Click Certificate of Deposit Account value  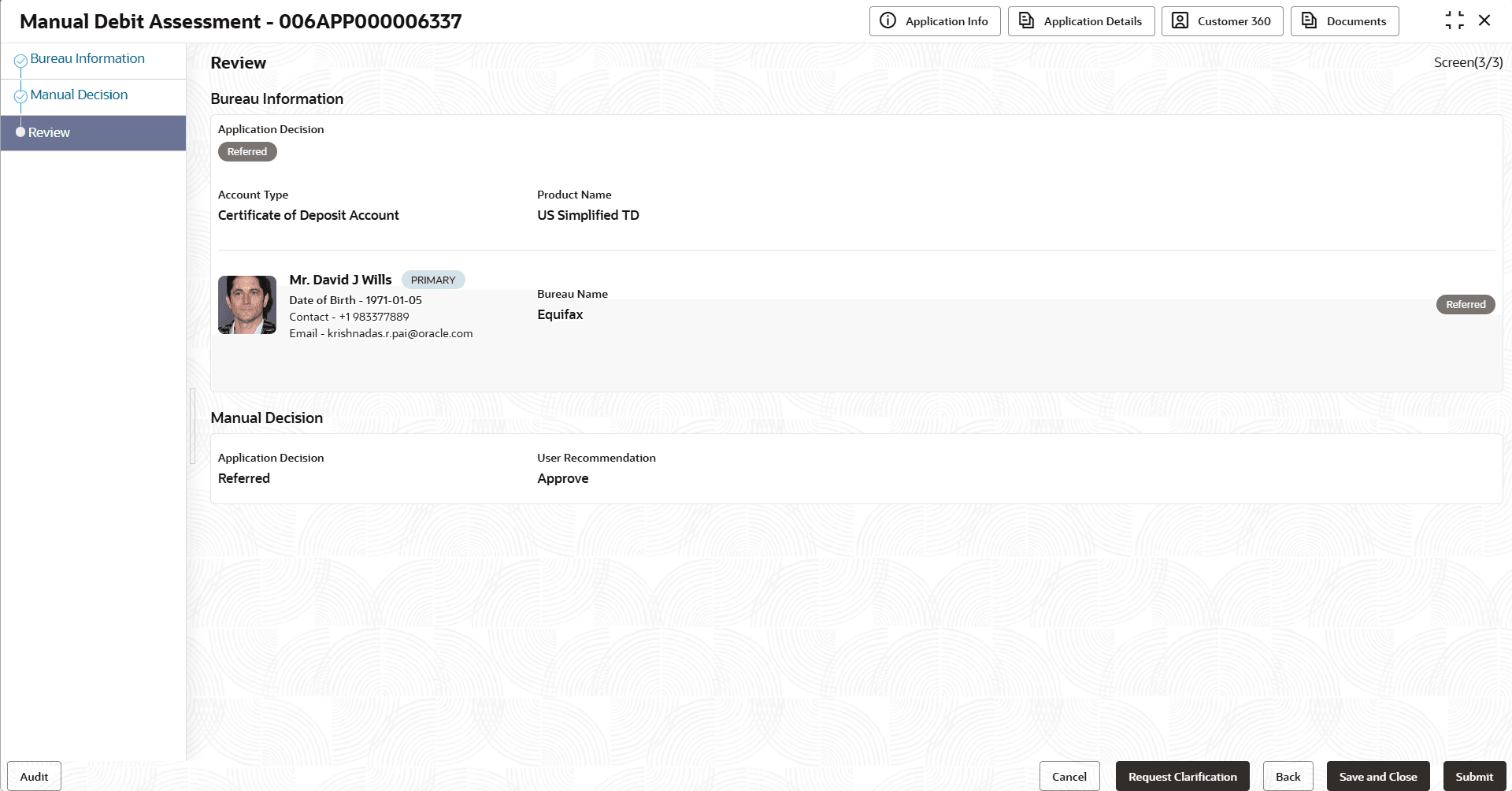(x=309, y=215)
